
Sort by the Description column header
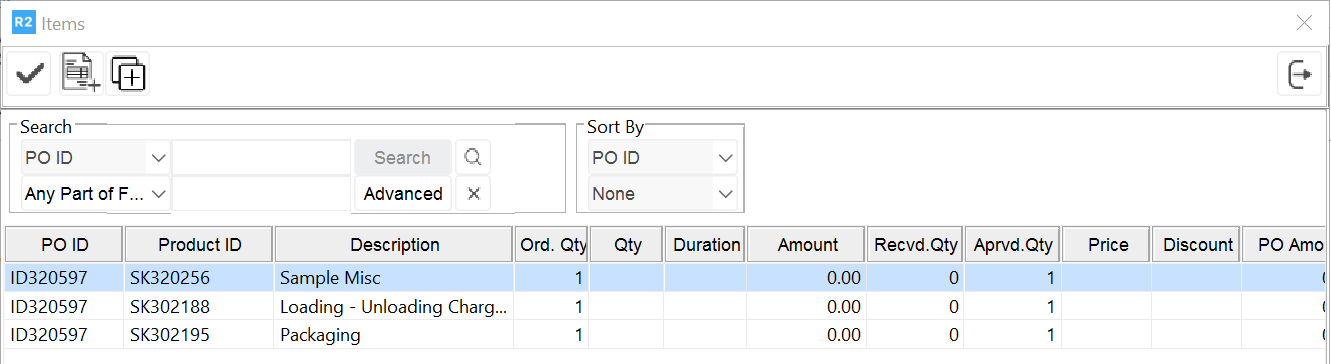(x=395, y=245)
